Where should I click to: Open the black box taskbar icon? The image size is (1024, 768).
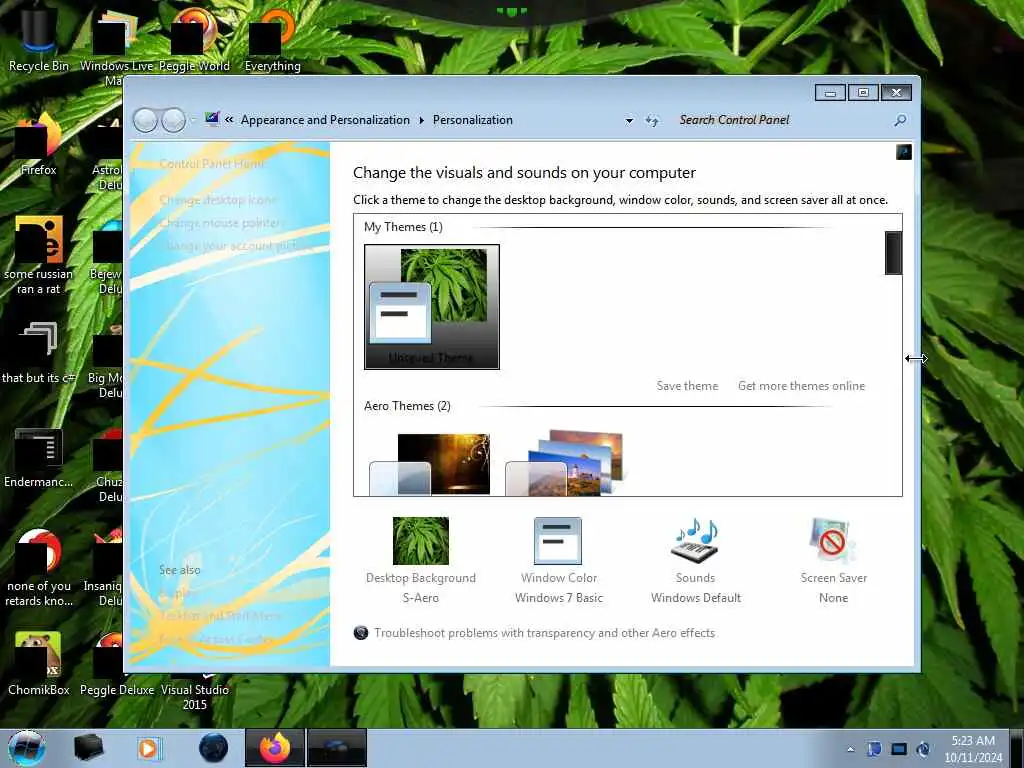(88, 748)
